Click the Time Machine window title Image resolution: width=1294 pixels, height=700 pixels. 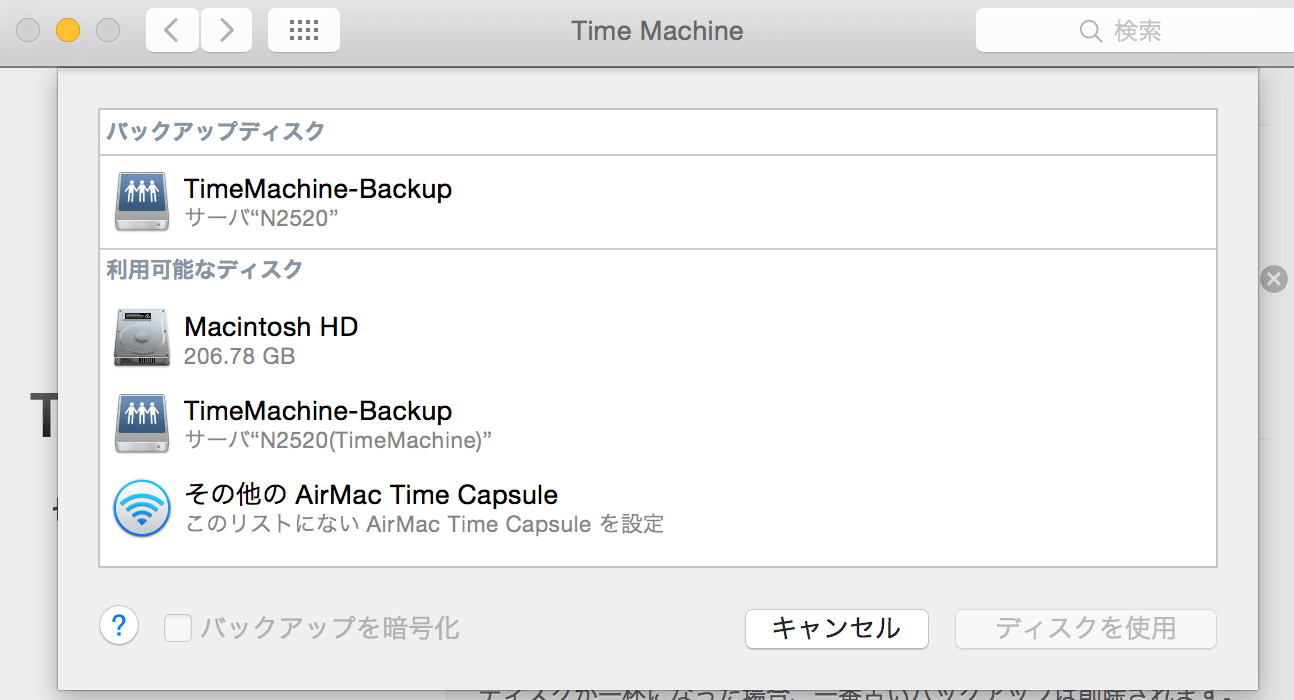pos(657,30)
